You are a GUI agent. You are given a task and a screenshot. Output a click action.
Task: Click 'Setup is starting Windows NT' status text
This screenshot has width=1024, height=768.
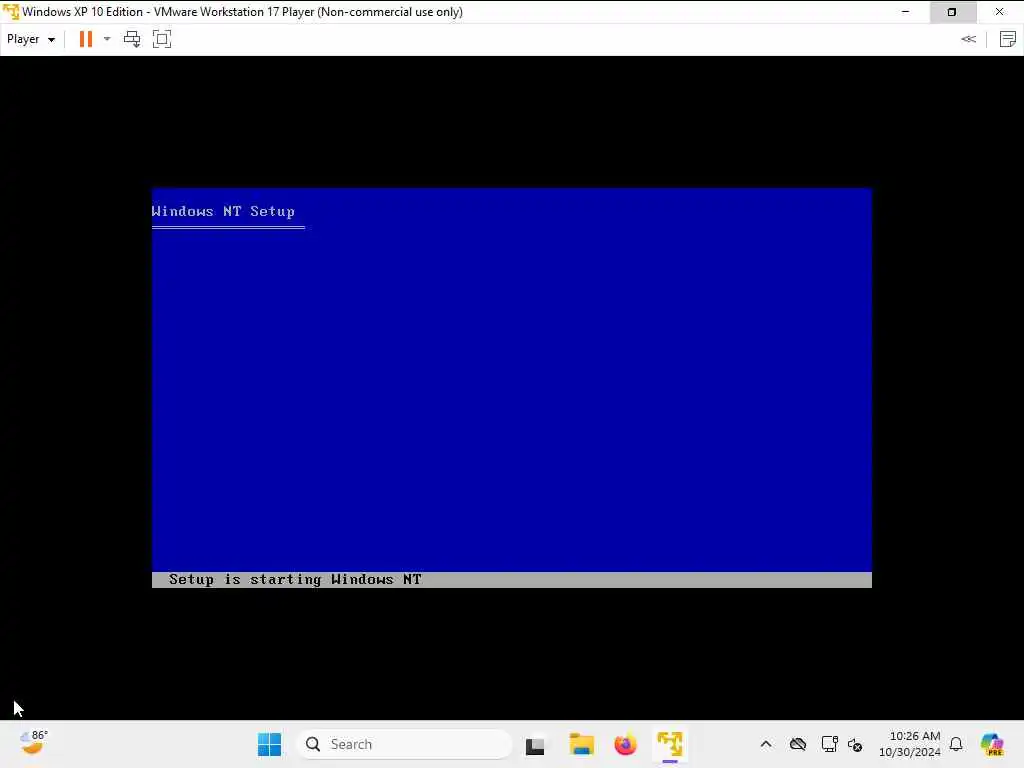tap(295, 579)
